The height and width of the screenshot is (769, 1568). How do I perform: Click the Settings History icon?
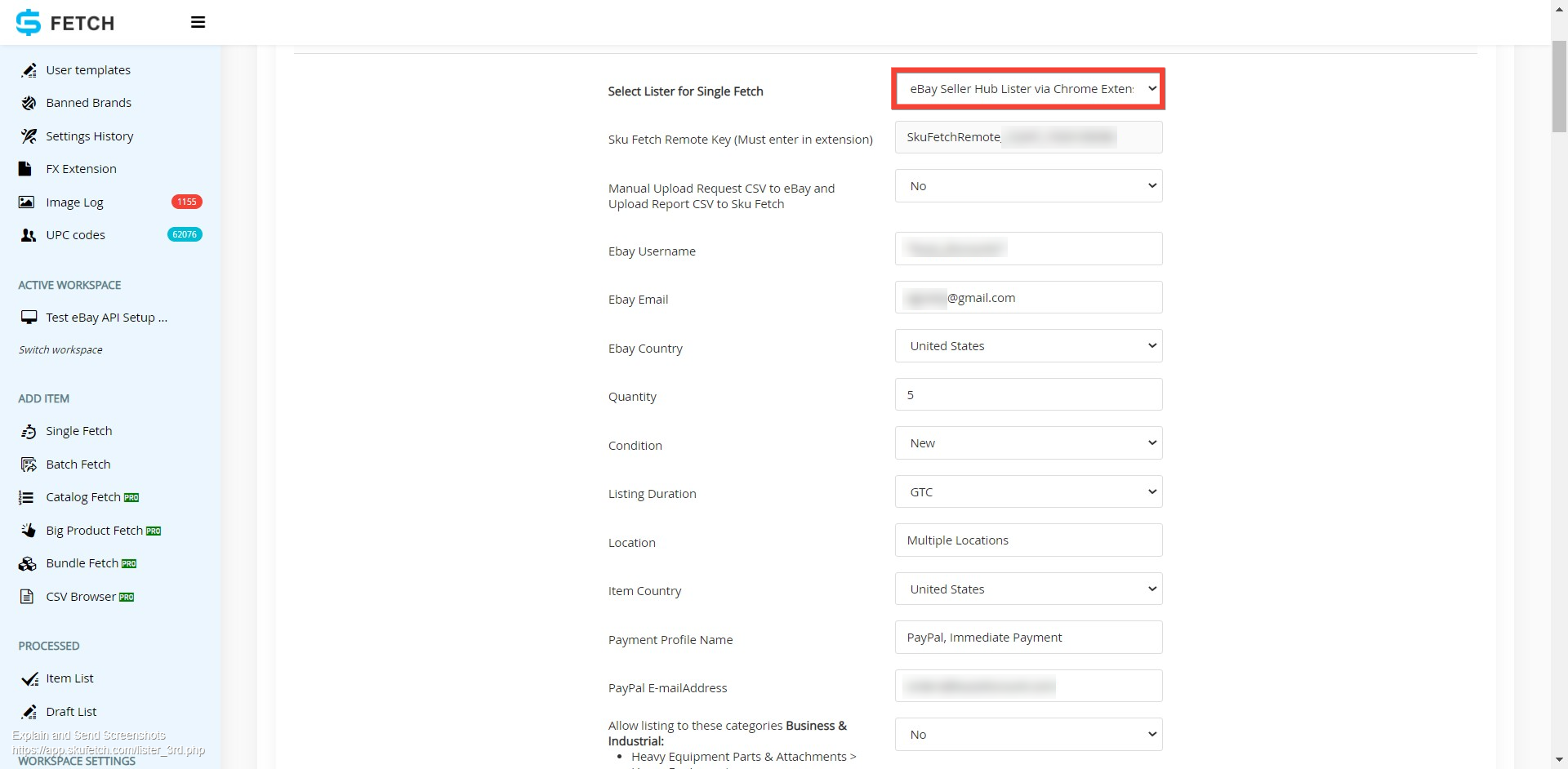point(29,136)
